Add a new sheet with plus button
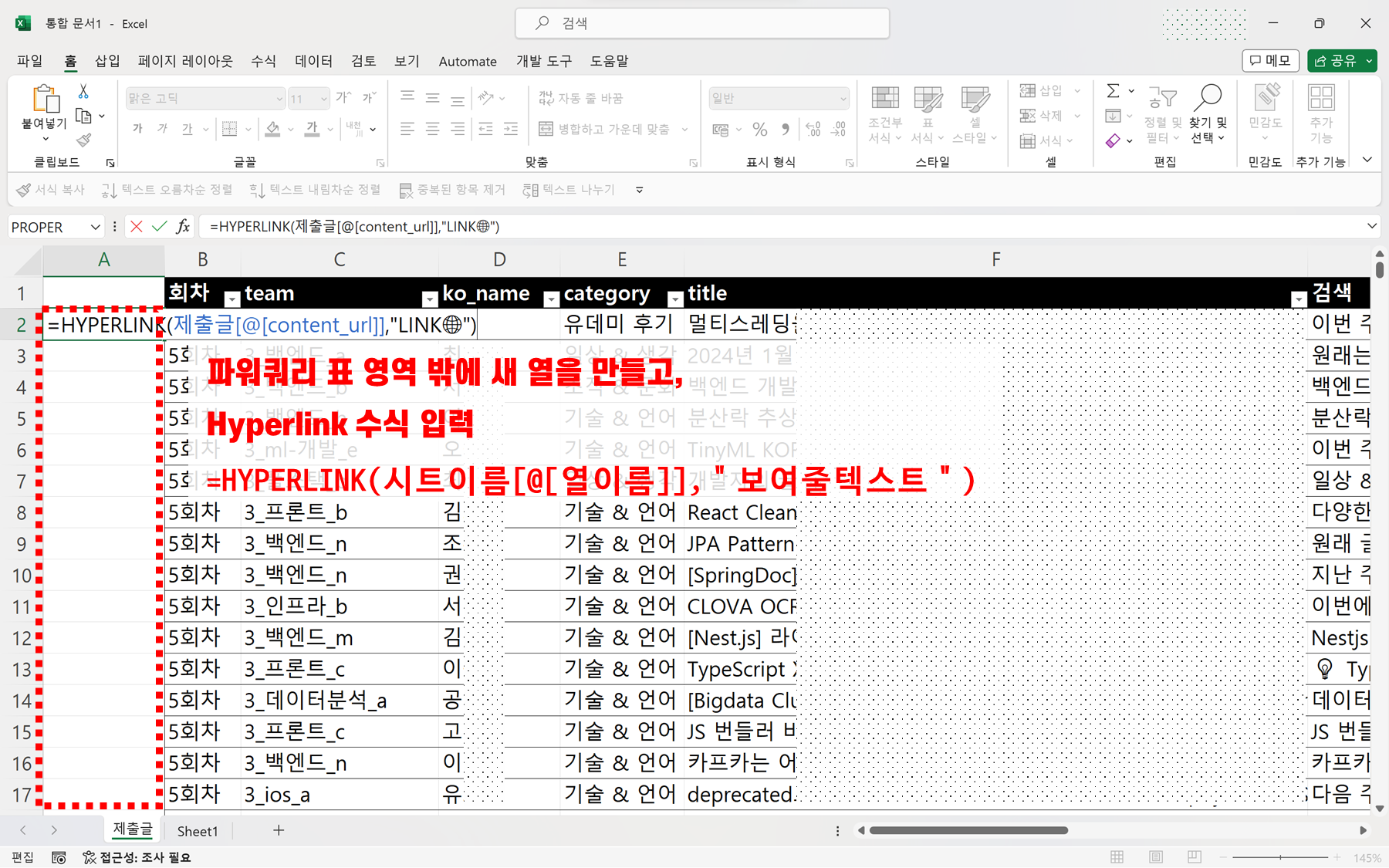The height and width of the screenshot is (868, 1389). [279, 830]
